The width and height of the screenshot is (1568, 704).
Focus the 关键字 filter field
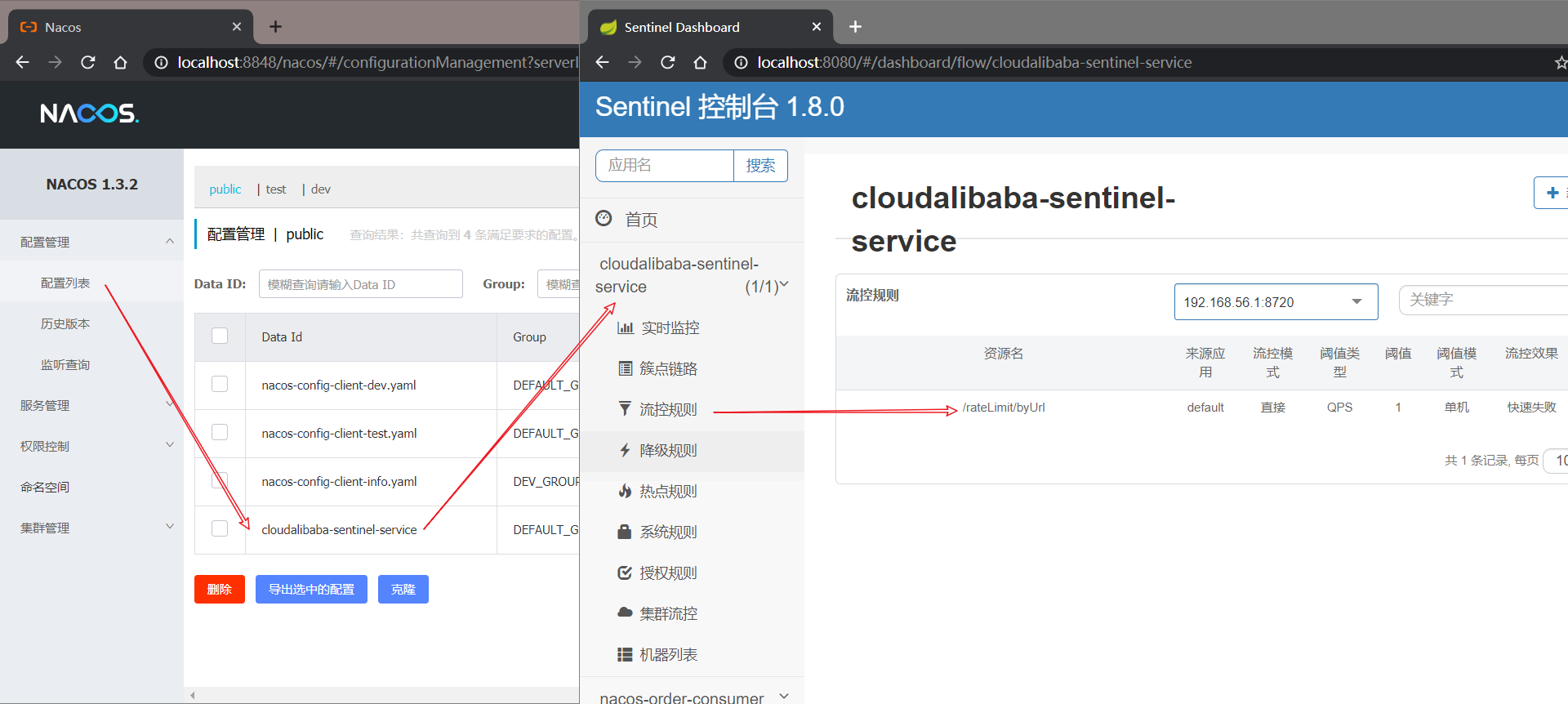(1483, 300)
